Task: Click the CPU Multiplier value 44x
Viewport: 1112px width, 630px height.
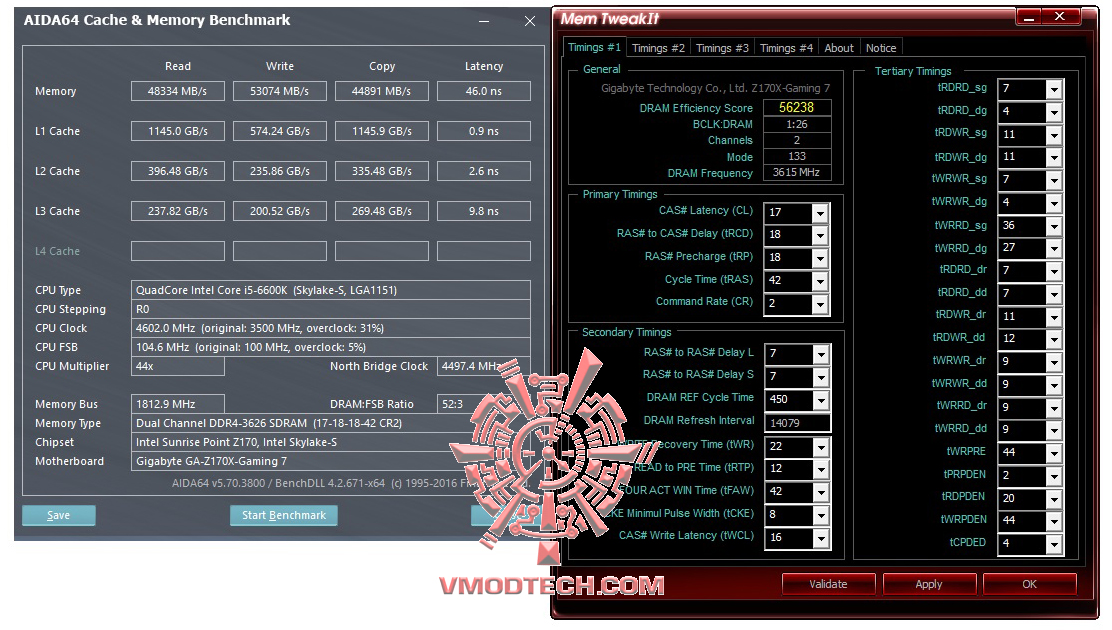Action: click(x=177, y=366)
